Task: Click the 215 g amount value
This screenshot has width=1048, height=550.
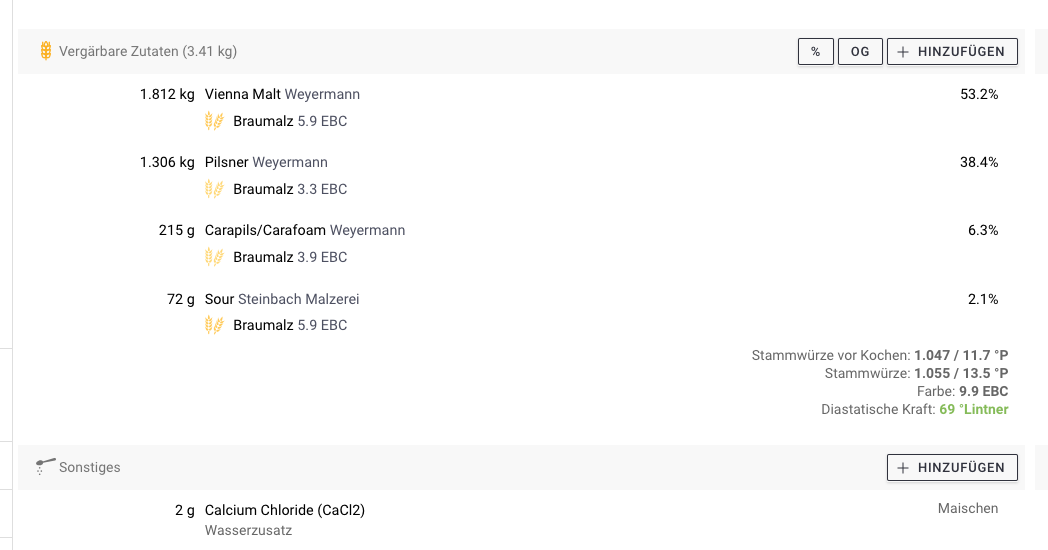Action: pyautogui.click(x=176, y=230)
